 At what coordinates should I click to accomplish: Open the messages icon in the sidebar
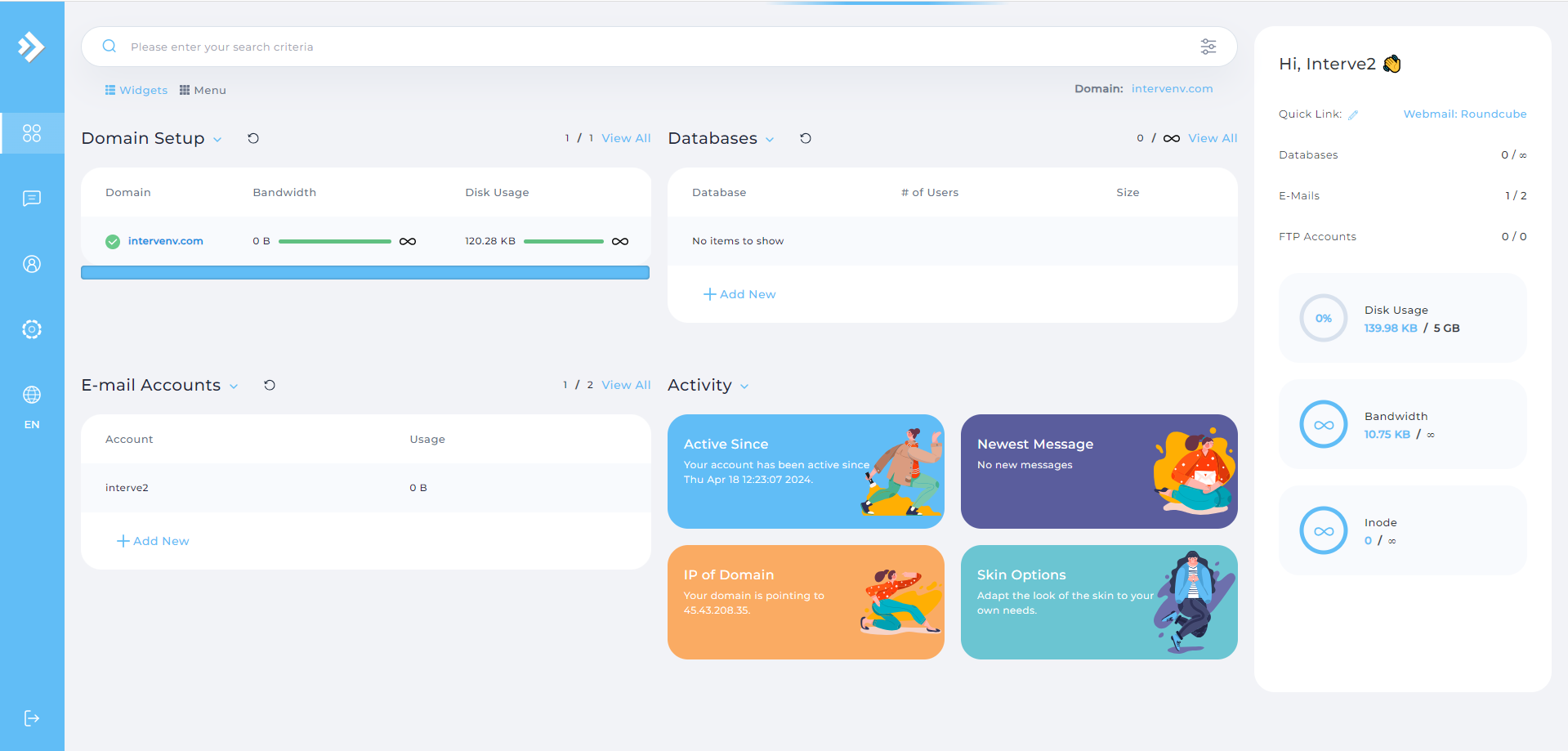[32, 199]
